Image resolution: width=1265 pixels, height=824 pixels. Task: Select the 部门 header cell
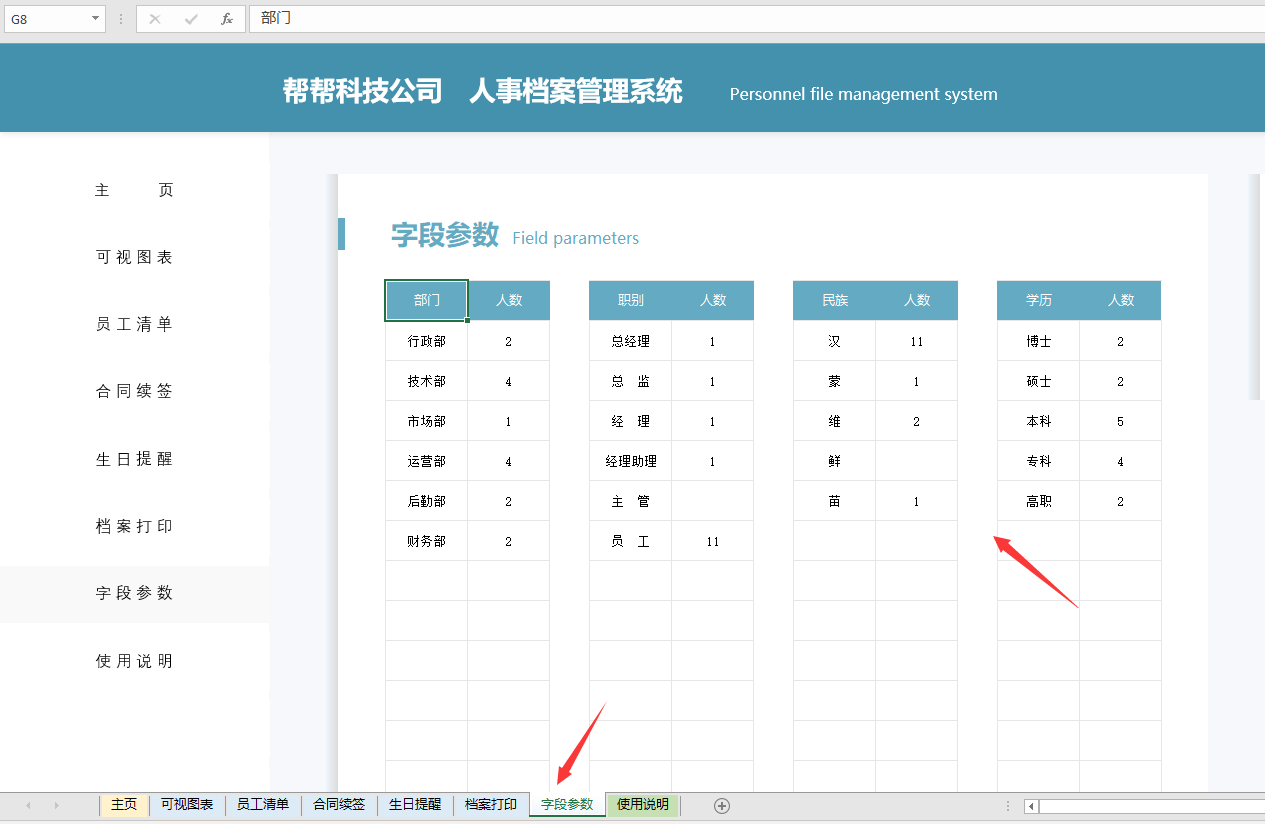[x=426, y=300]
